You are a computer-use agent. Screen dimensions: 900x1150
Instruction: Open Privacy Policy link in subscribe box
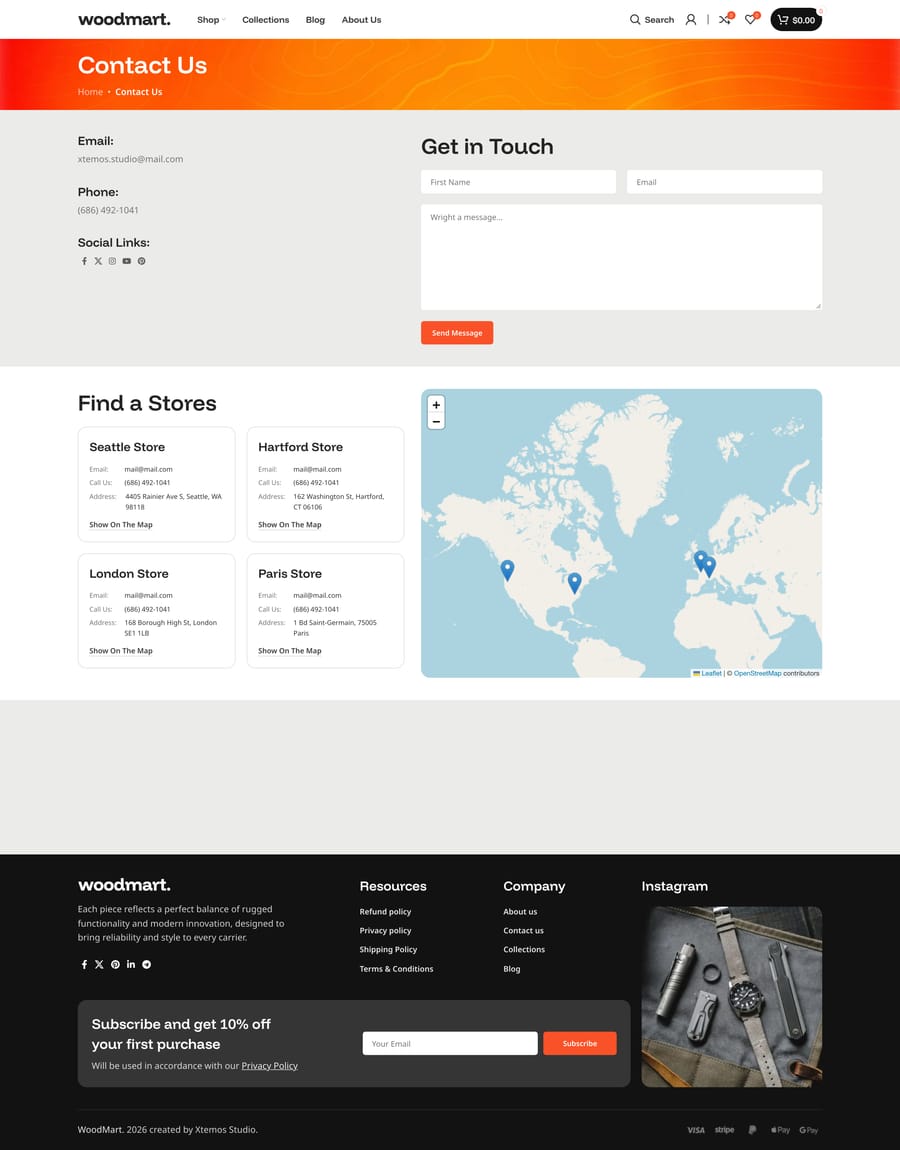(269, 1066)
